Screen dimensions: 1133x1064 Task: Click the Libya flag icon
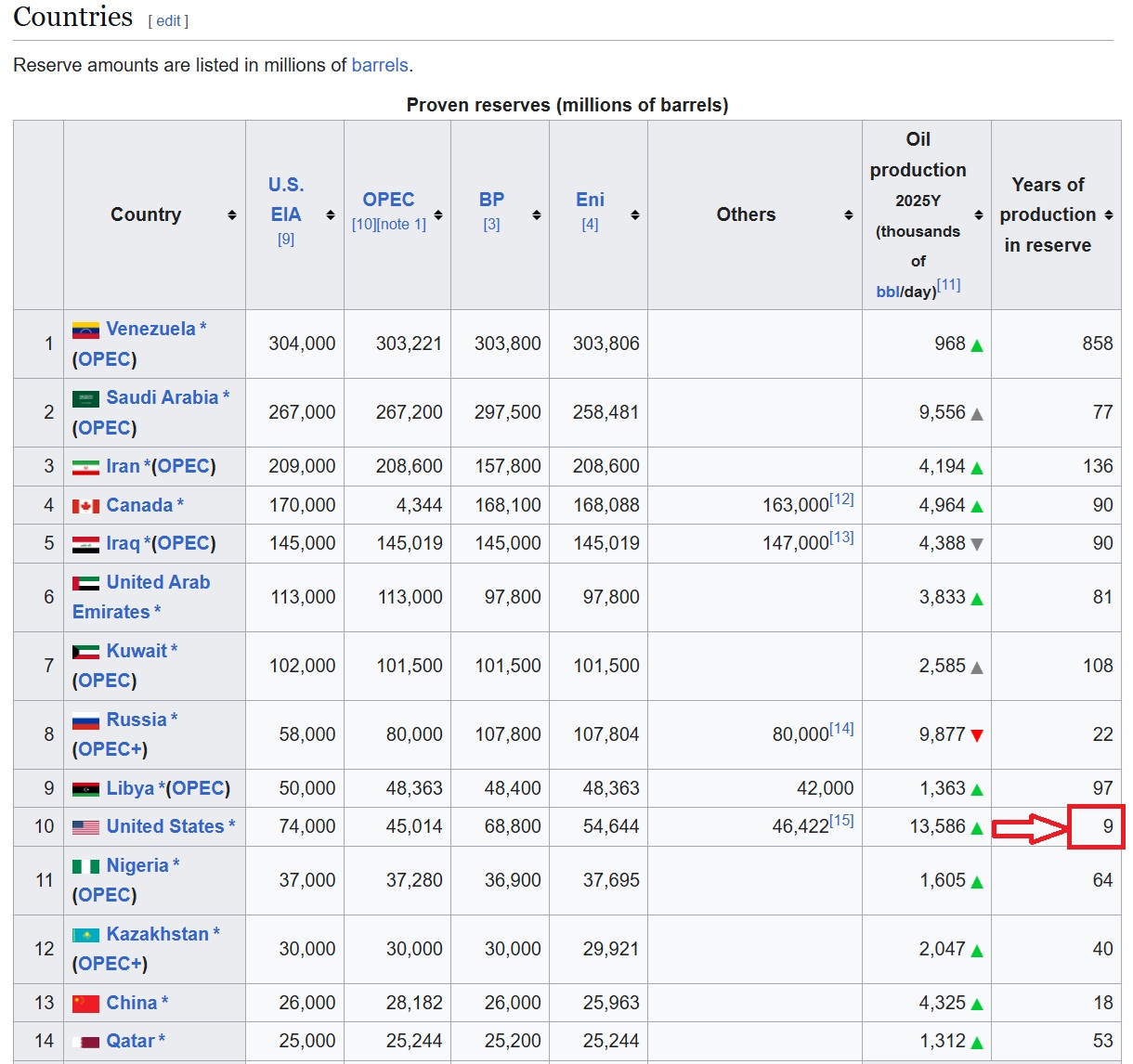(x=85, y=789)
